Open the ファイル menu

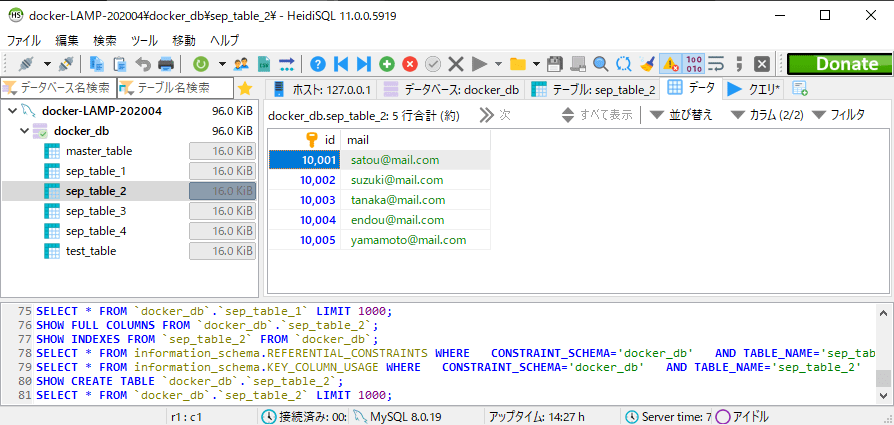tap(23, 41)
